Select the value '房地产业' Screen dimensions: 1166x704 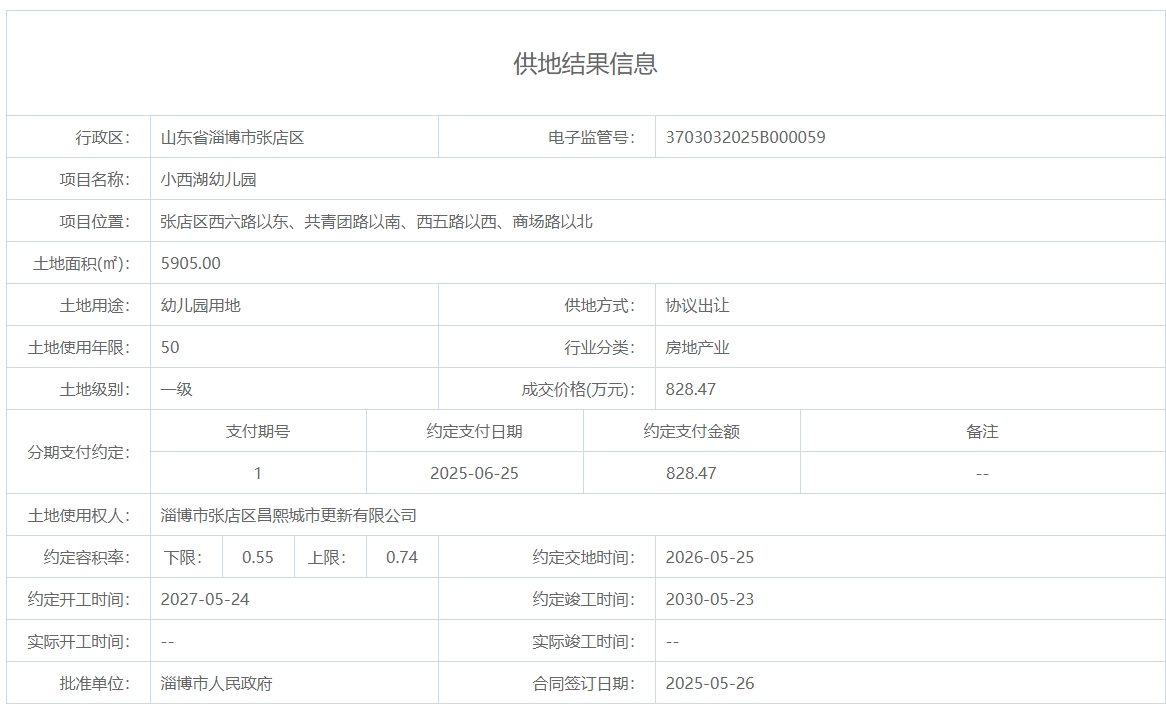[x=698, y=347]
